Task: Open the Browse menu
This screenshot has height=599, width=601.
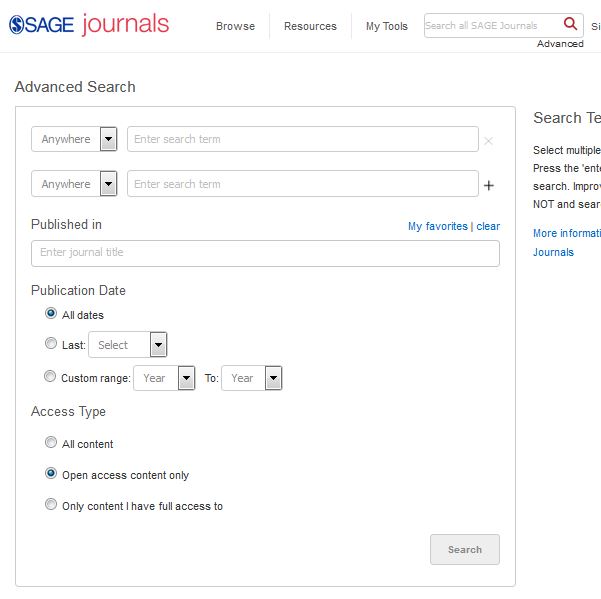Action: (x=235, y=26)
